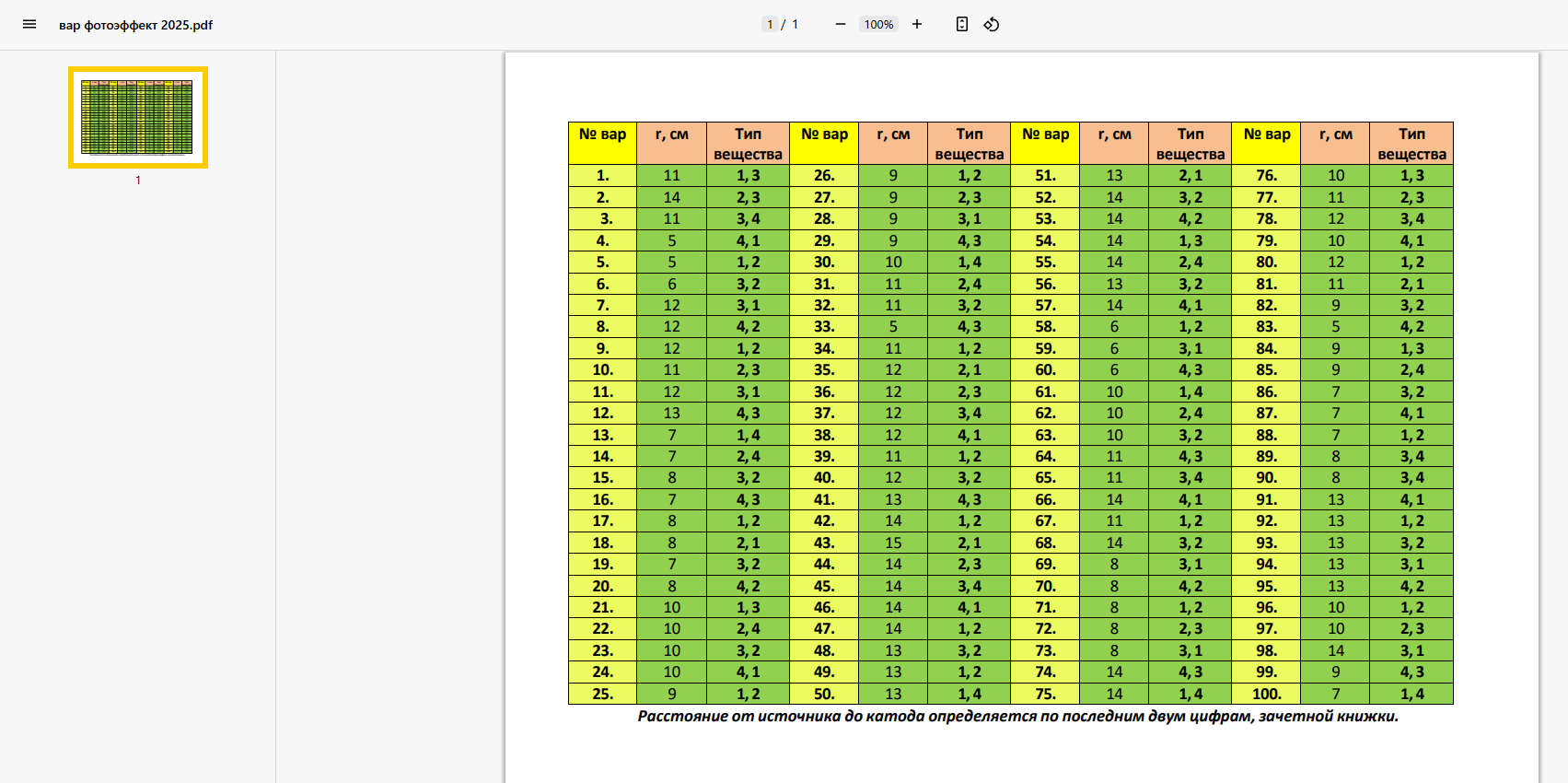The width and height of the screenshot is (1568, 783).
Task: Click the zoom out minus button
Action: 840,25
